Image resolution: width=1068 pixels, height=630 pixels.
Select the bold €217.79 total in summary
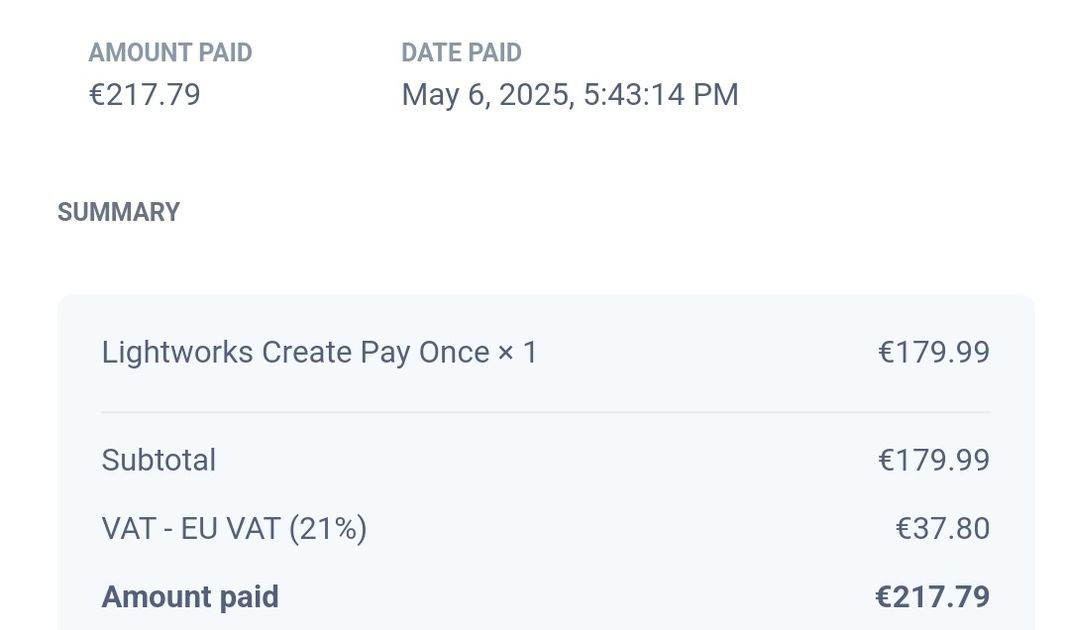pyautogui.click(x=932, y=597)
